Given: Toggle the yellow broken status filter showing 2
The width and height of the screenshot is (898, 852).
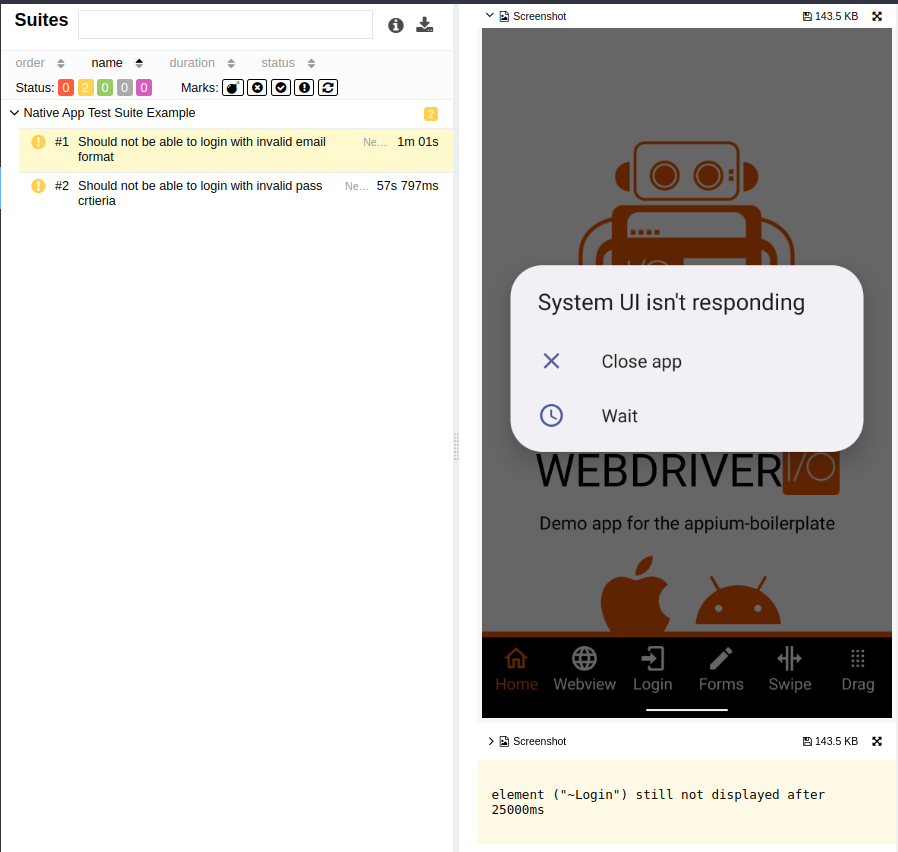Looking at the screenshot, I should point(85,88).
